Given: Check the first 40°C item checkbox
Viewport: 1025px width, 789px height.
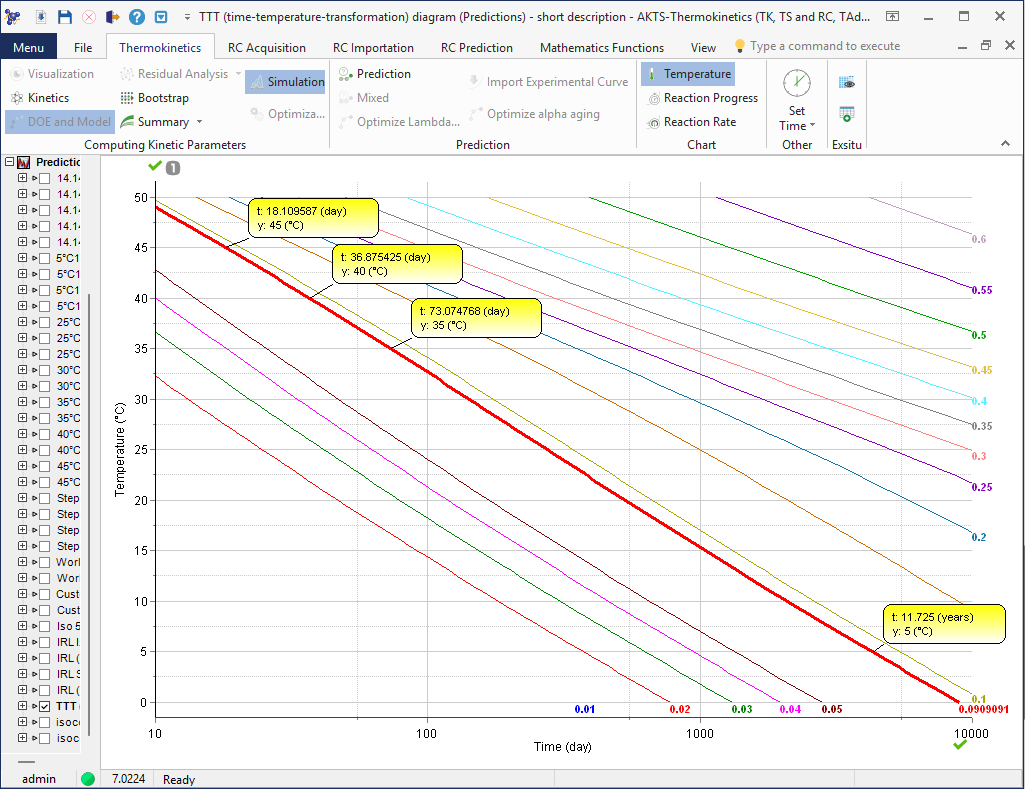Looking at the screenshot, I should (44, 434).
